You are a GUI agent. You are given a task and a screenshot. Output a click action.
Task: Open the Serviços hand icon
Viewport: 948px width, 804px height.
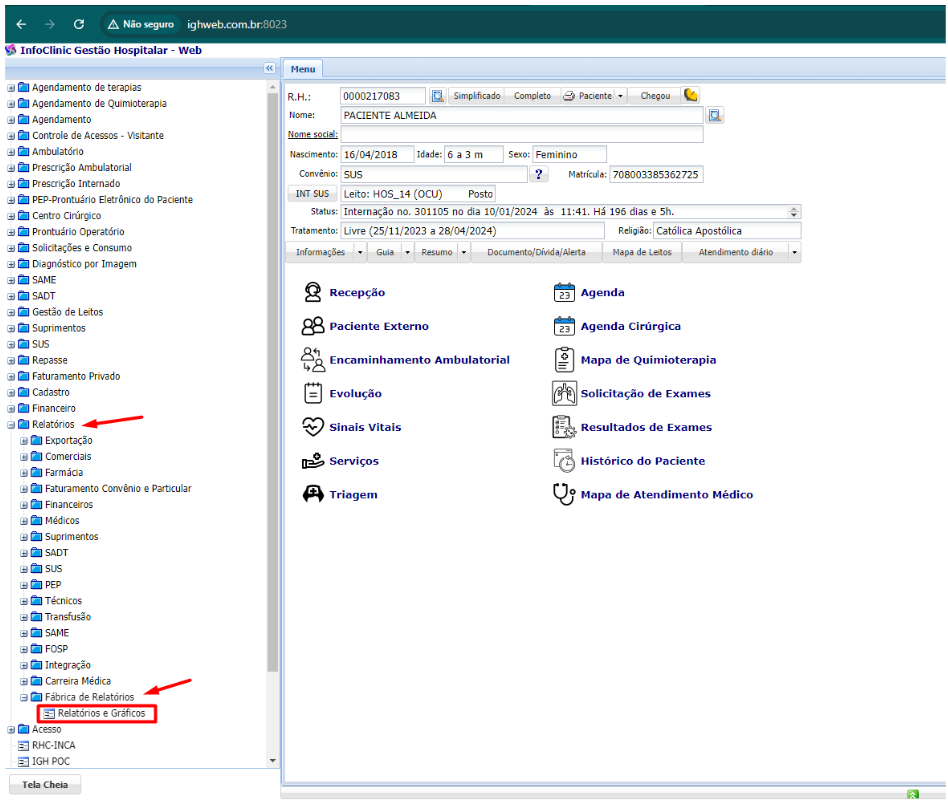coord(313,461)
